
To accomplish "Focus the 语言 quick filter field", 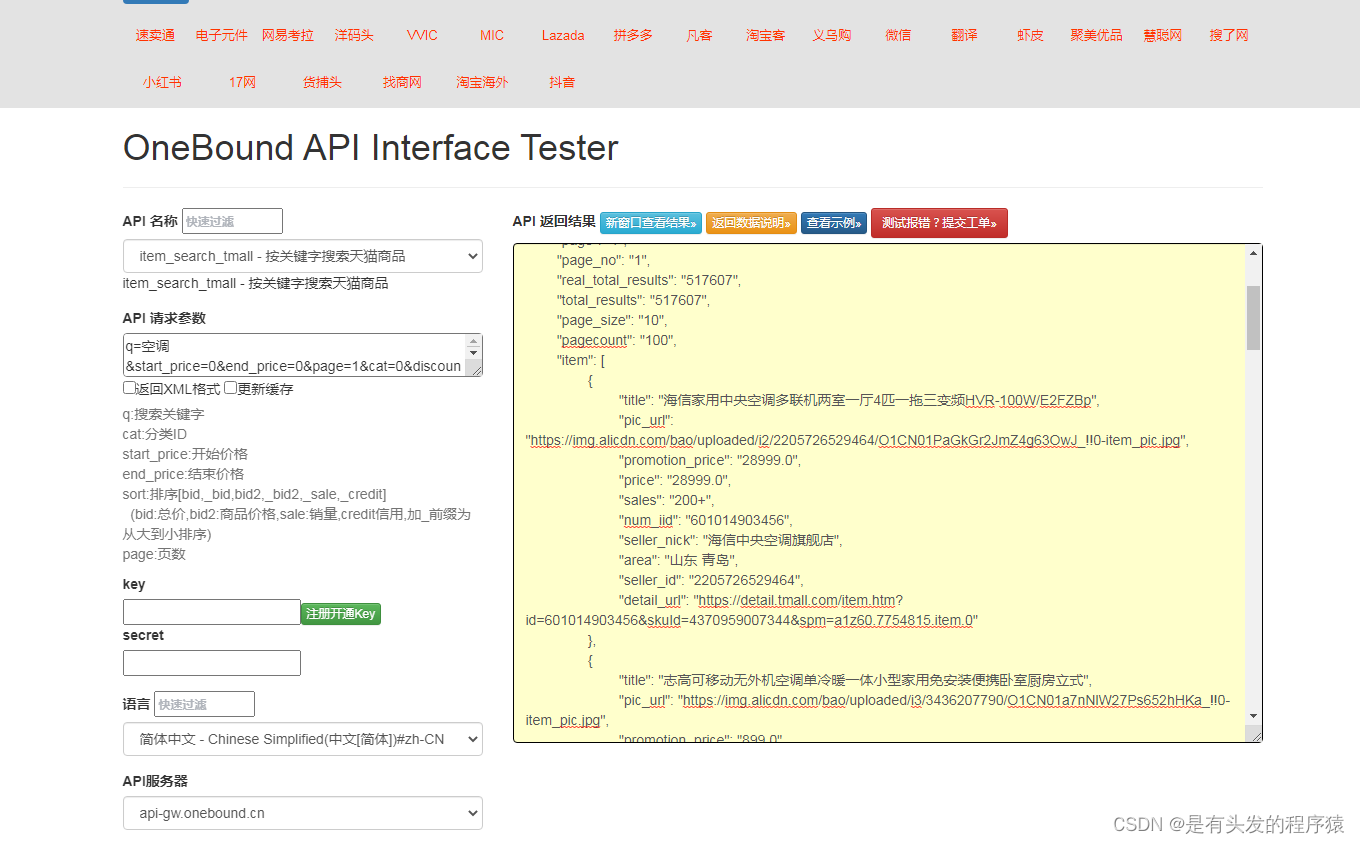I will (x=204, y=704).
